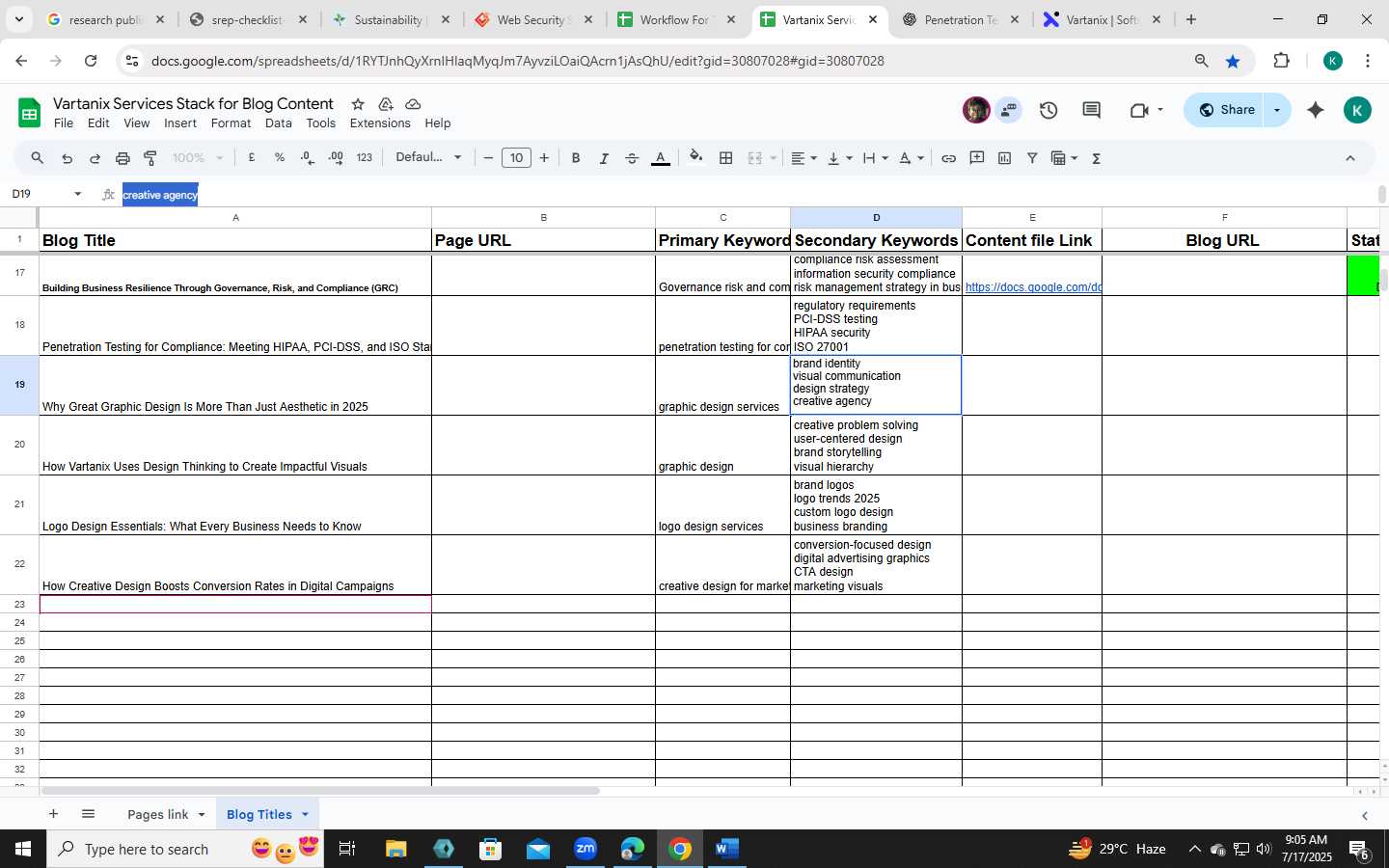Open the horizontal align dropdown
The height and width of the screenshot is (868, 1389).
[803, 158]
